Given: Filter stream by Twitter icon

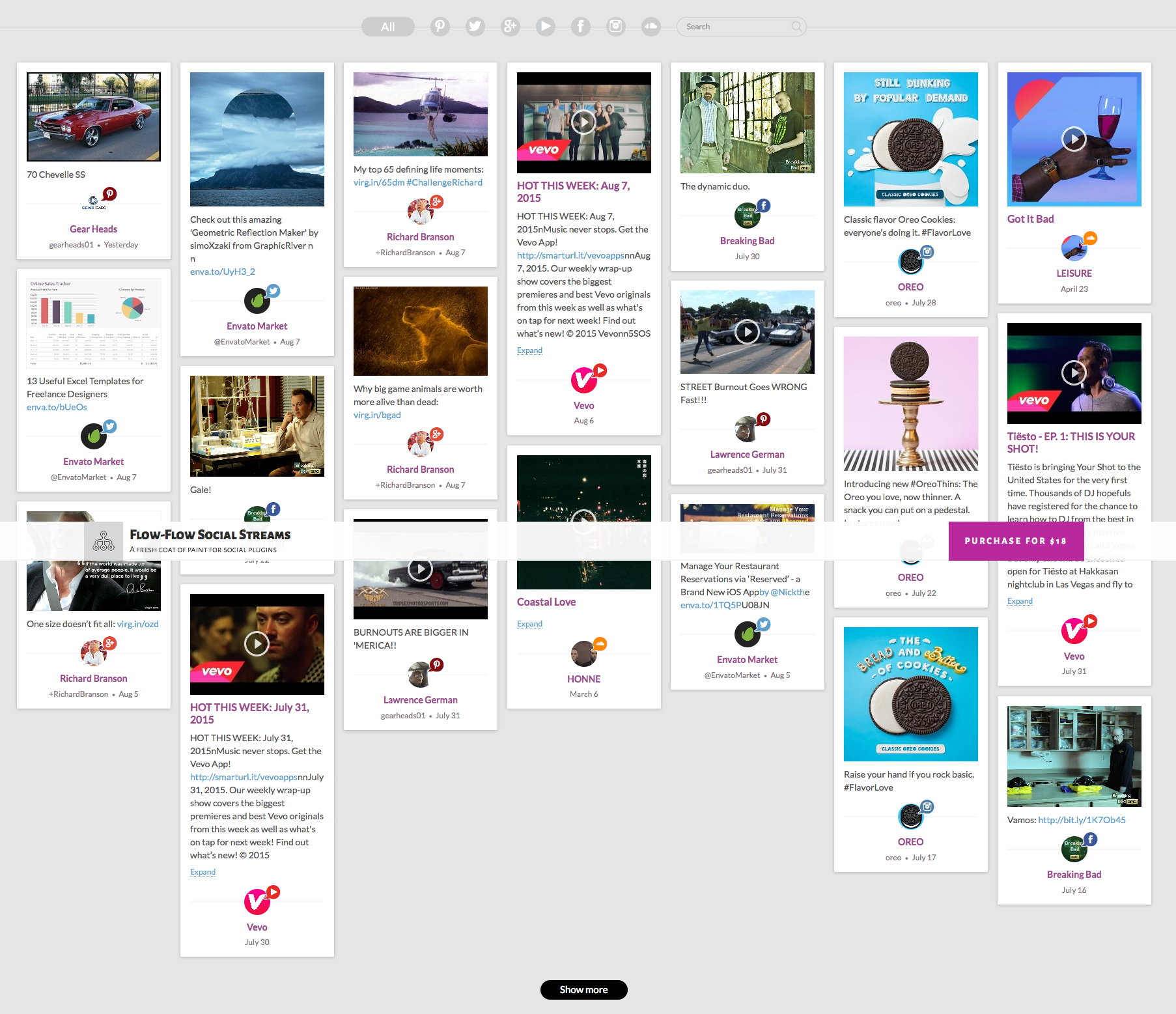Looking at the screenshot, I should coord(475,27).
